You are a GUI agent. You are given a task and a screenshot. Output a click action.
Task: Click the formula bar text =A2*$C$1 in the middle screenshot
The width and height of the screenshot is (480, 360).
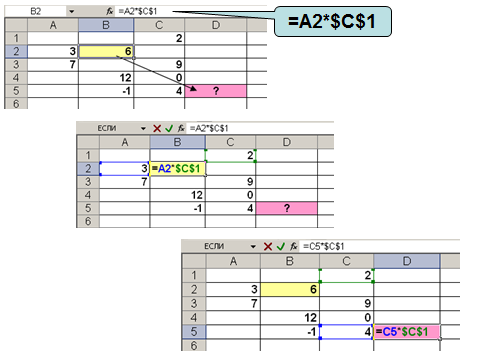click(x=209, y=128)
